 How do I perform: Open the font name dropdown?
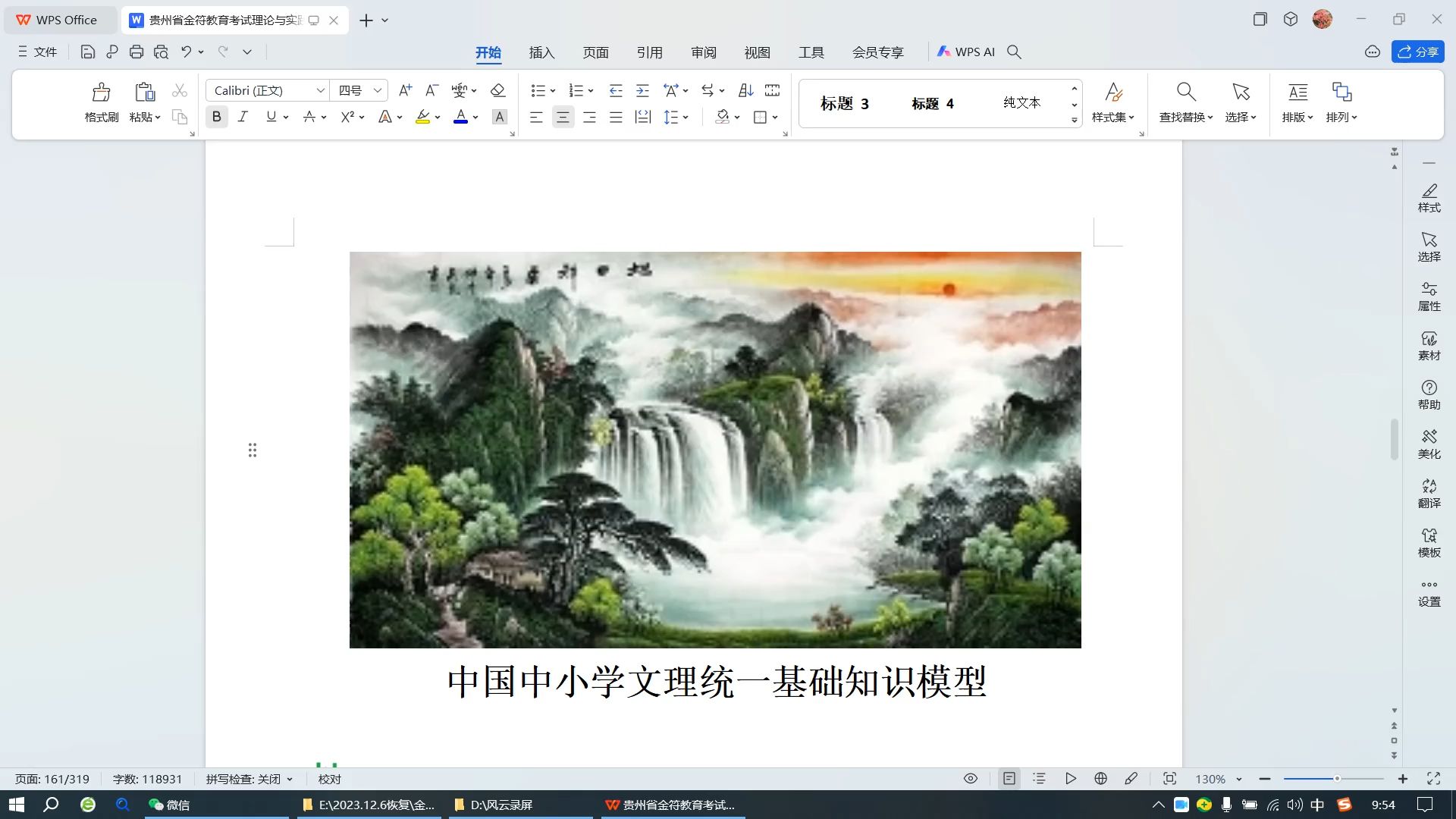[318, 89]
